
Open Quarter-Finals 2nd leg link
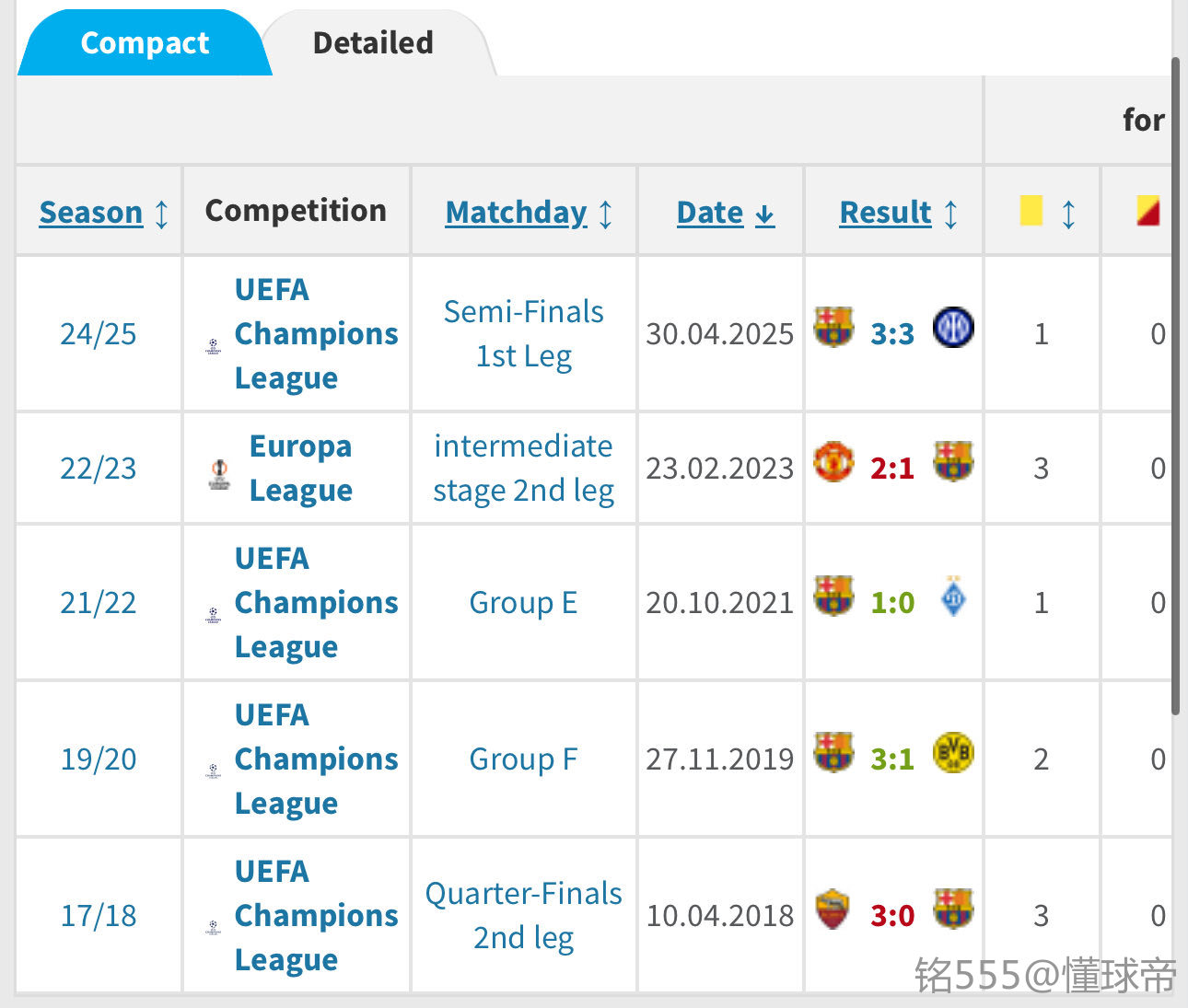click(x=523, y=915)
